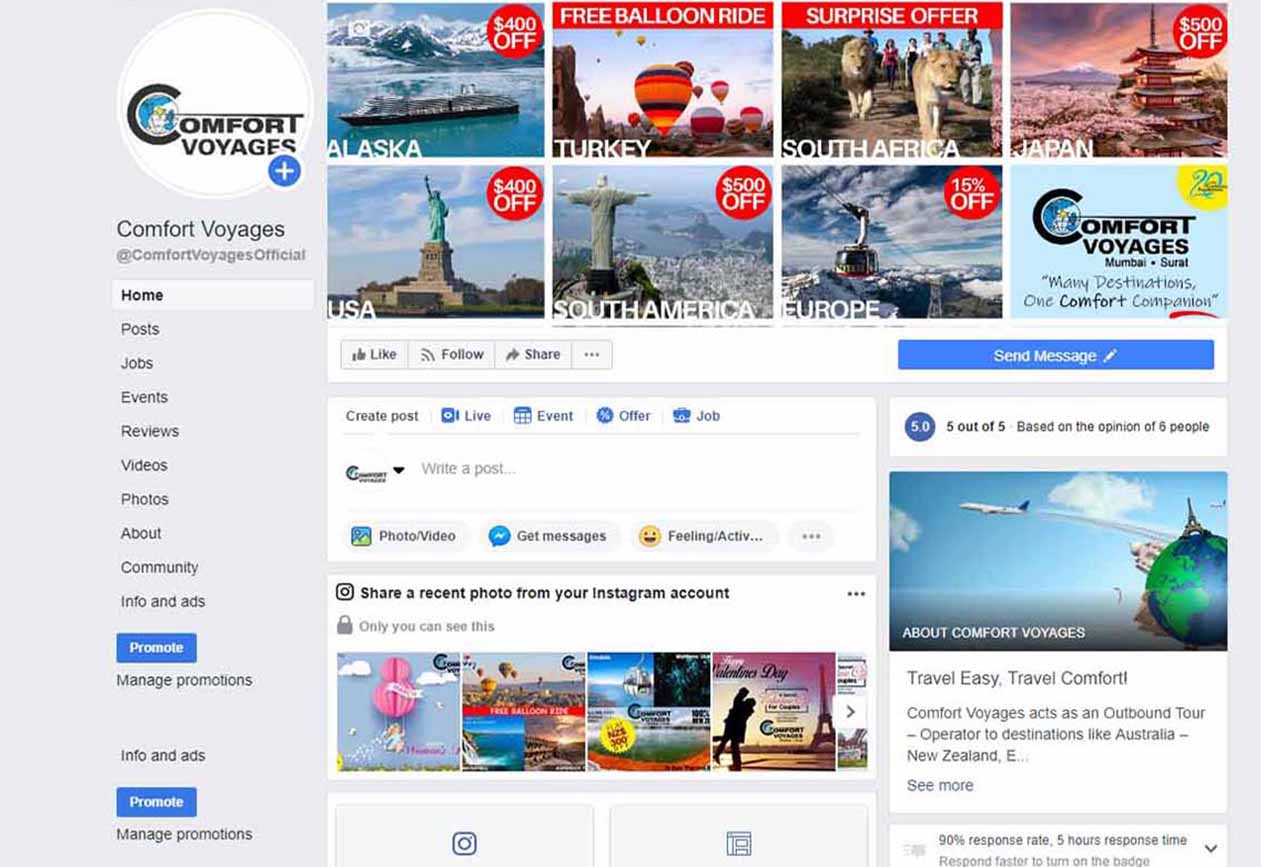Viewport: 1261px width, 867px height.
Task: Open the Japan $500 off tile
Action: click(x=1119, y=79)
